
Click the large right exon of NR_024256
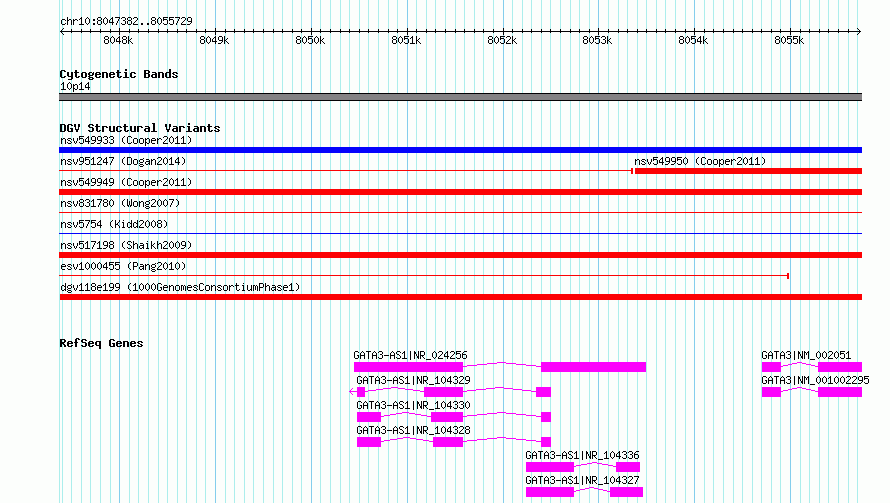(593, 367)
